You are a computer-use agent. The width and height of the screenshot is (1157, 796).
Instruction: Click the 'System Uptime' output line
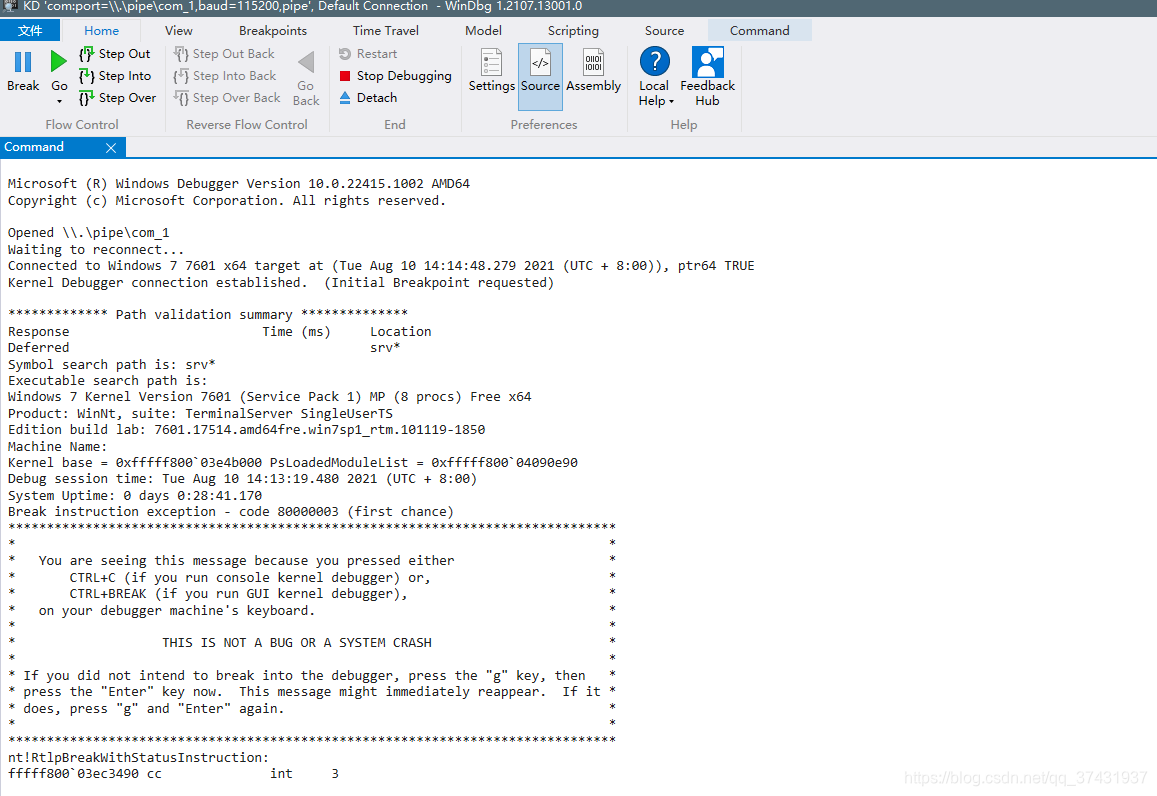pos(135,496)
